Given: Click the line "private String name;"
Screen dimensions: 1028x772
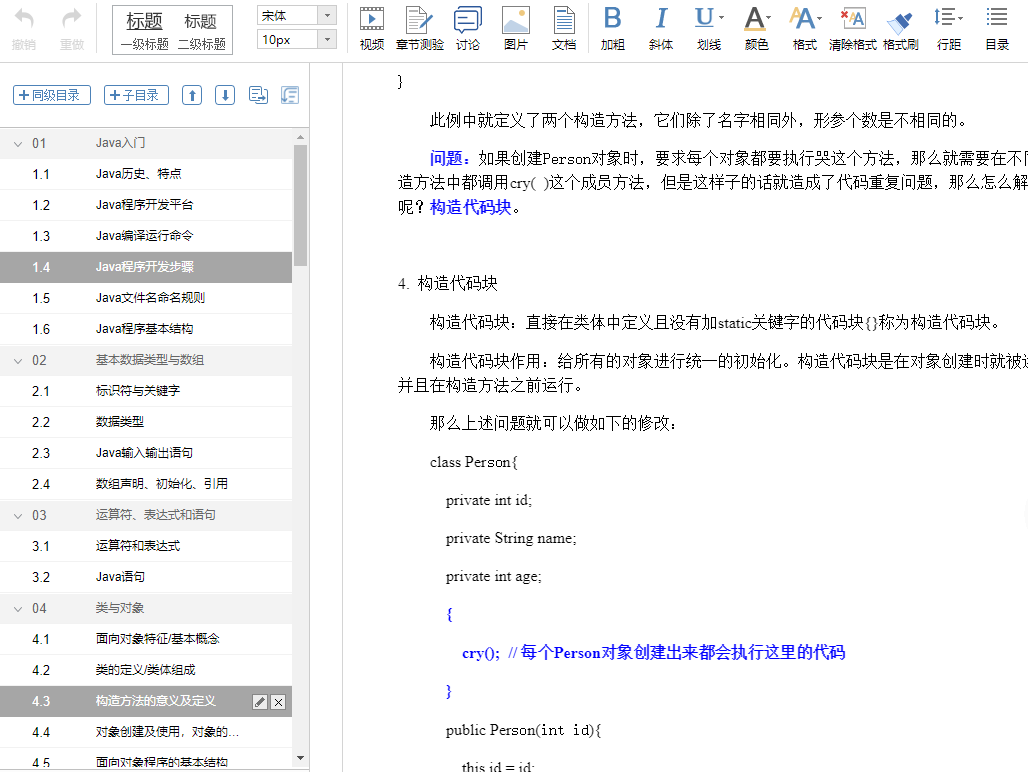Looking at the screenshot, I should tap(511, 539).
